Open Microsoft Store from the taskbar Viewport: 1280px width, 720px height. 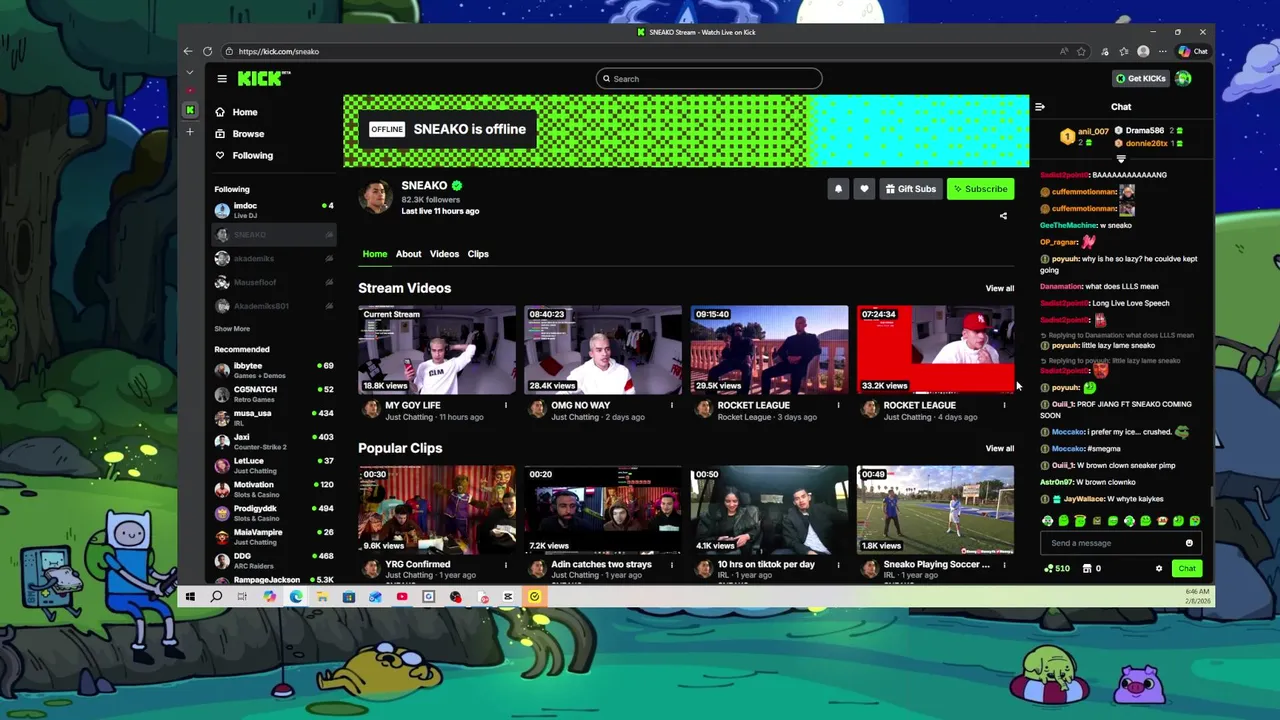click(x=348, y=597)
